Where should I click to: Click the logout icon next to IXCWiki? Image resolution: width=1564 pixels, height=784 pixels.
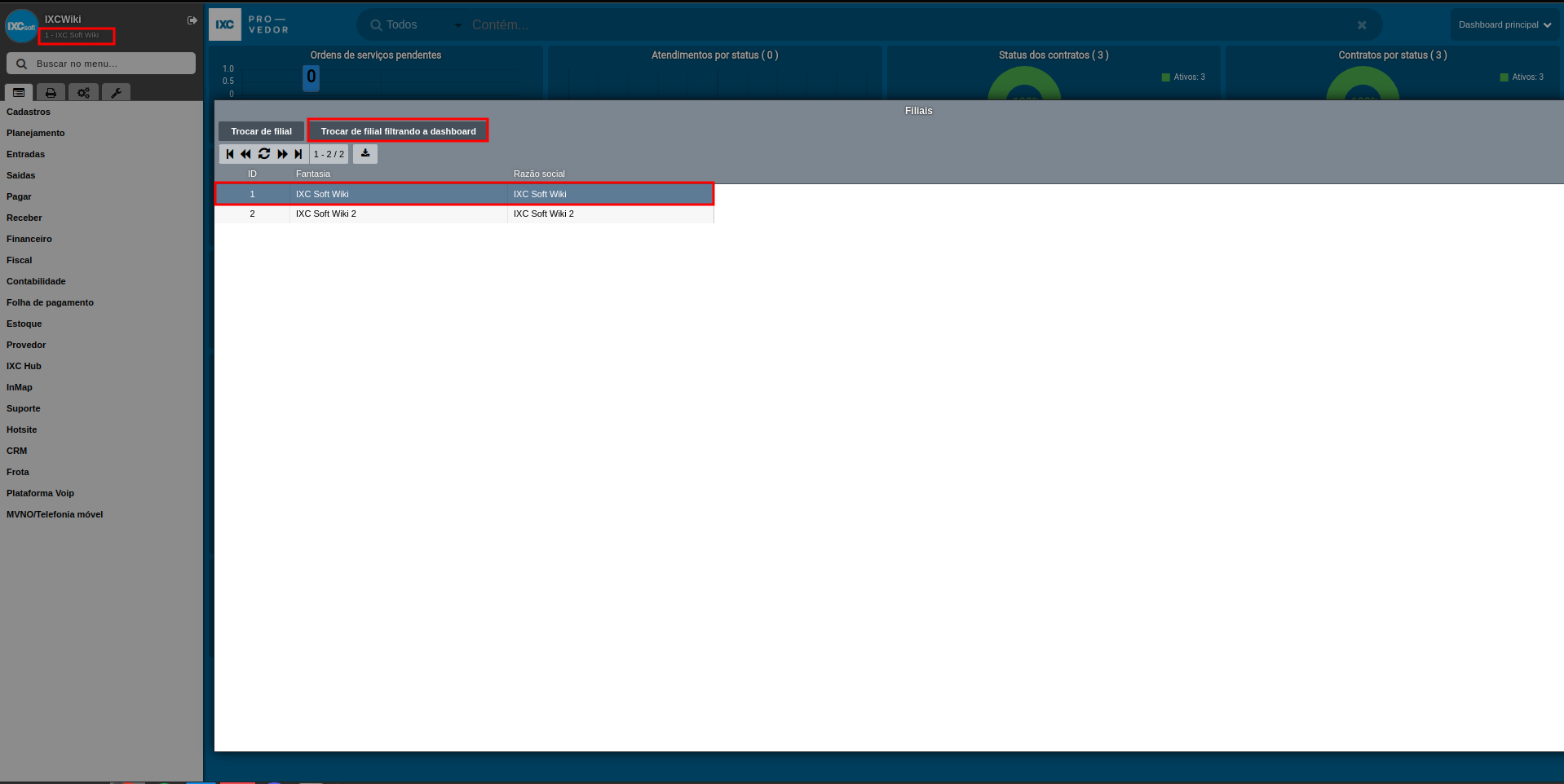tap(192, 20)
